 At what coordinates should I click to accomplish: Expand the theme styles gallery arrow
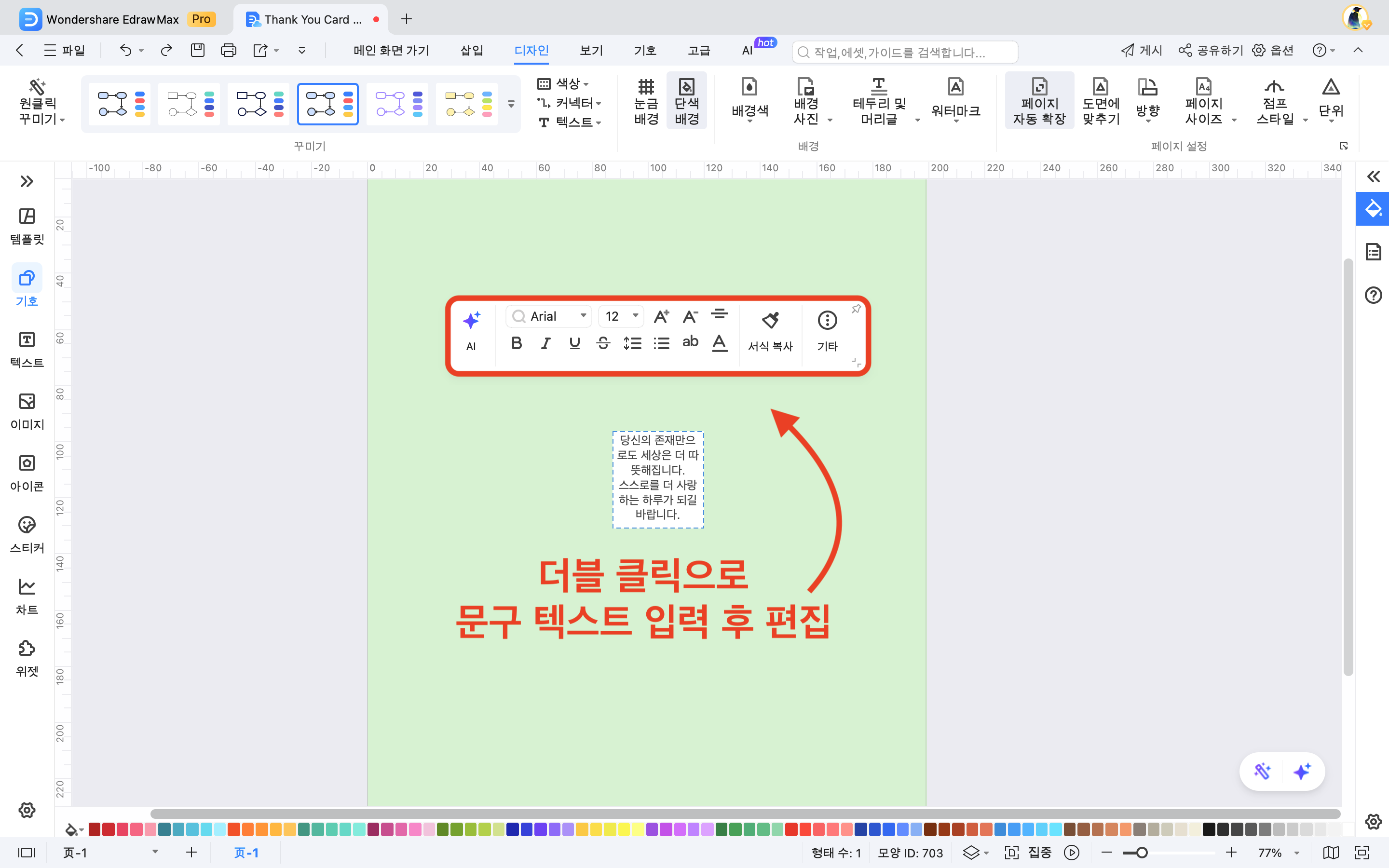click(511, 105)
